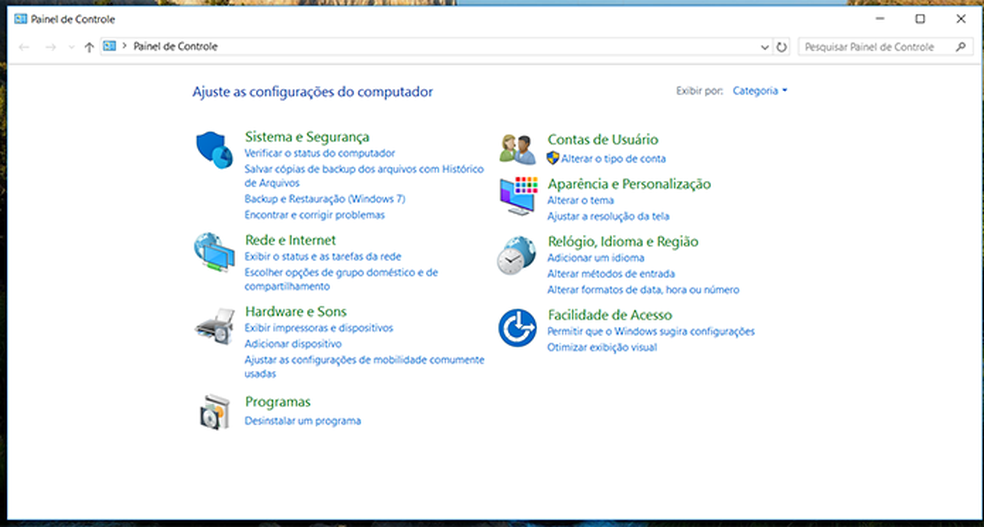Click the Painel de Controle title bar icon
The image size is (984, 527).
(20, 19)
